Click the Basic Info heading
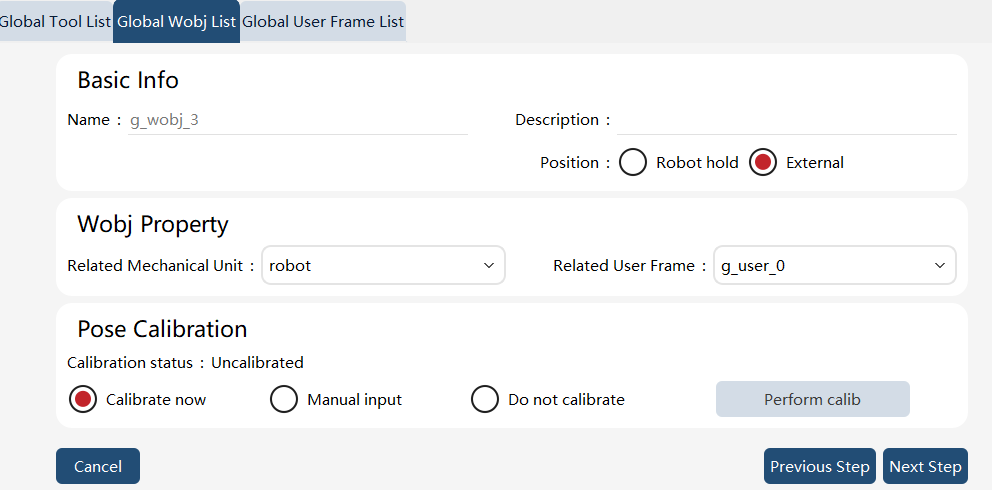The image size is (992, 490). pyautogui.click(x=128, y=80)
